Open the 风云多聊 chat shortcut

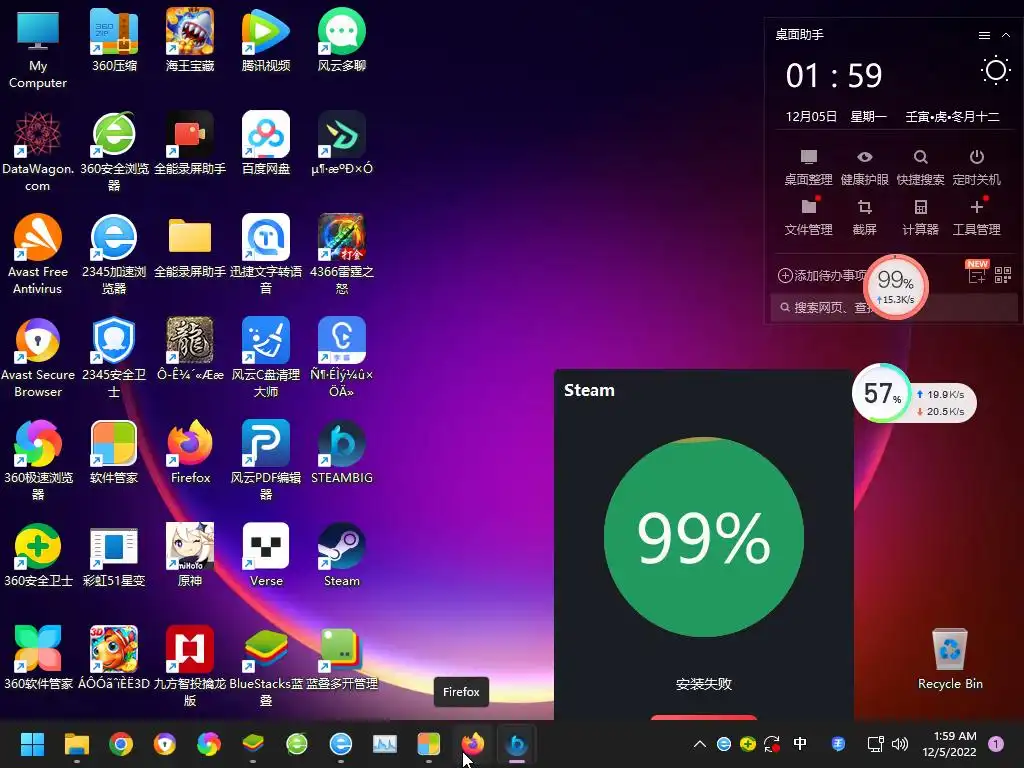click(x=342, y=40)
